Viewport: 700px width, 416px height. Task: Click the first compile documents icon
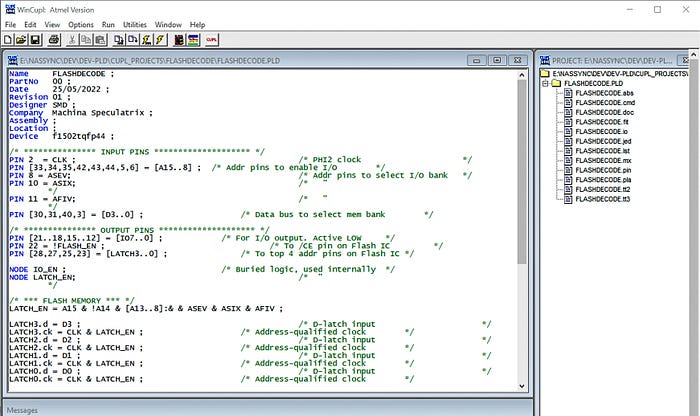tap(119, 40)
